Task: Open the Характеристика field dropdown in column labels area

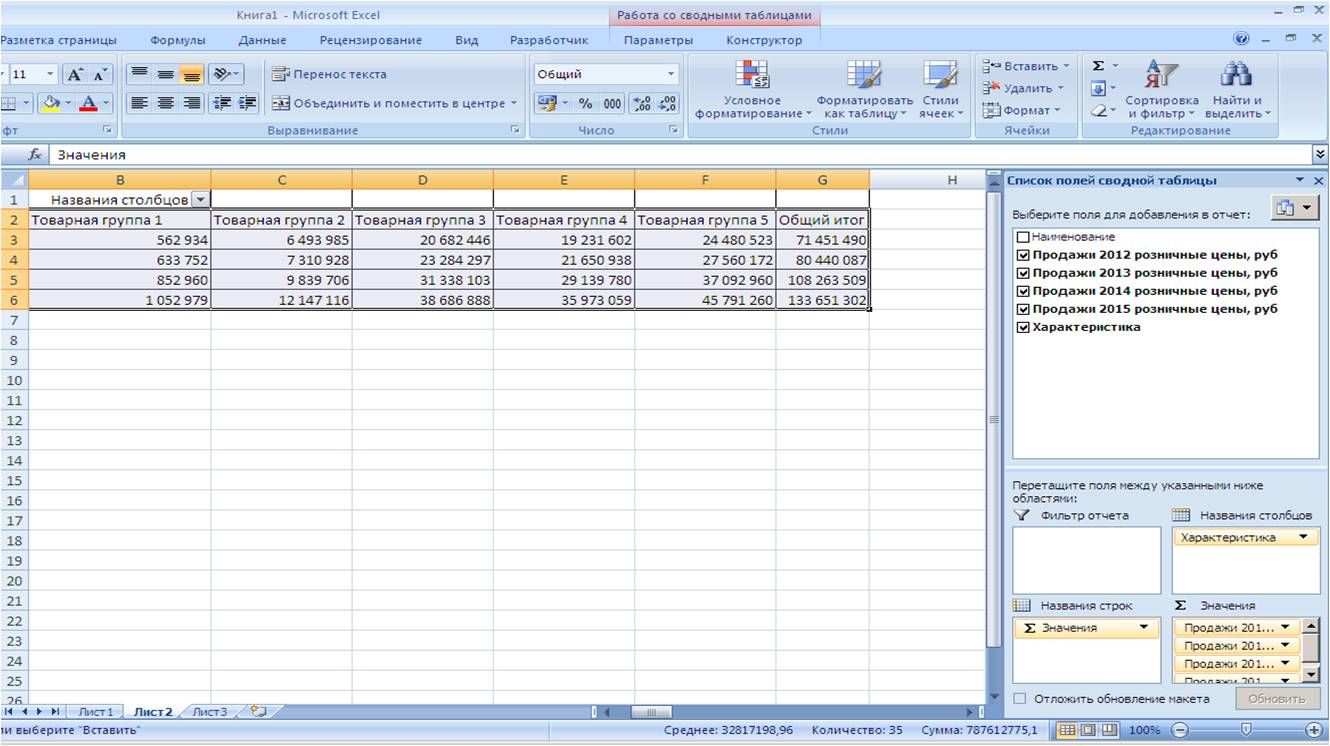Action: tap(1302, 537)
